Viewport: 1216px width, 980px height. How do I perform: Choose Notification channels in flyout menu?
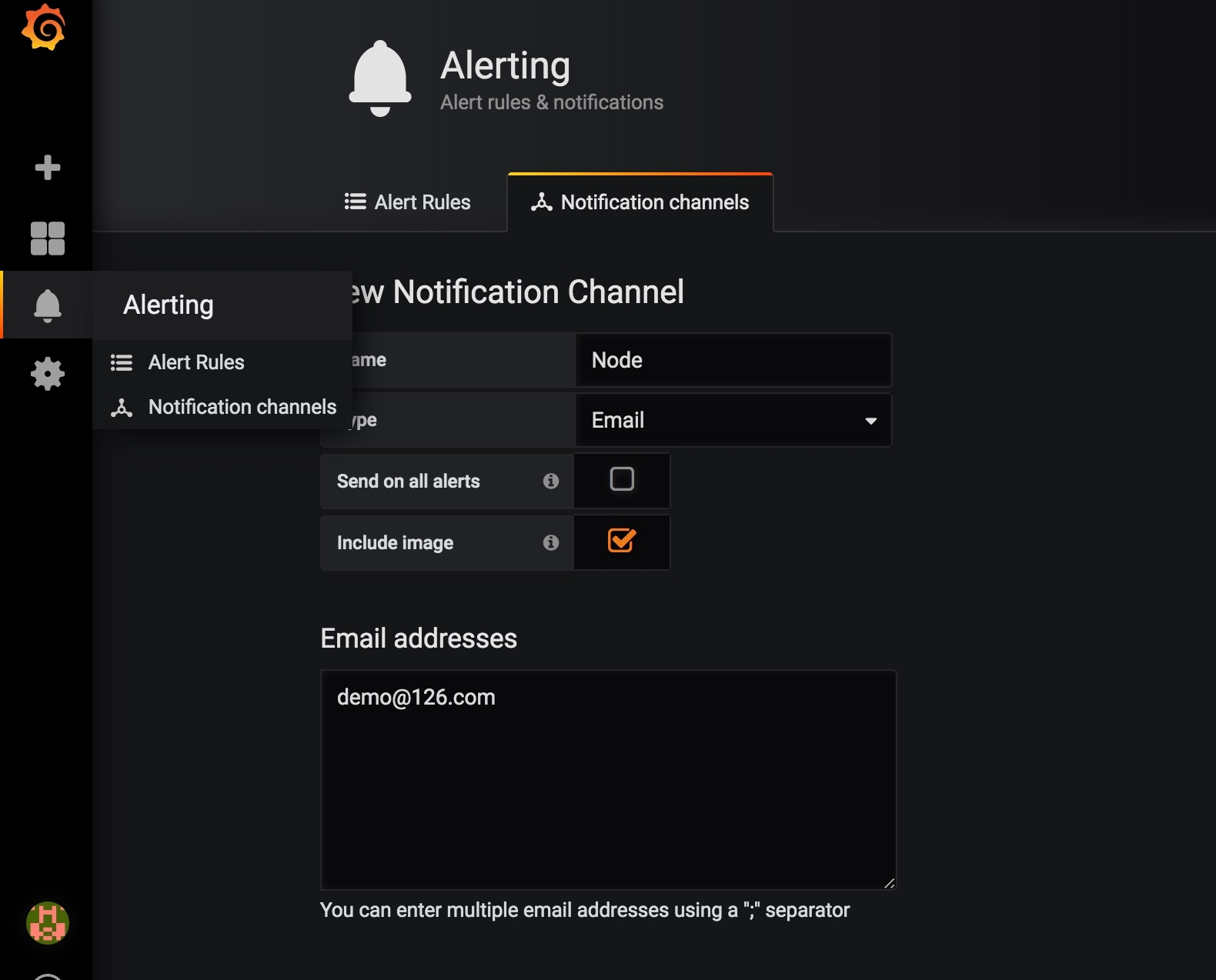pyautogui.click(x=242, y=407)
